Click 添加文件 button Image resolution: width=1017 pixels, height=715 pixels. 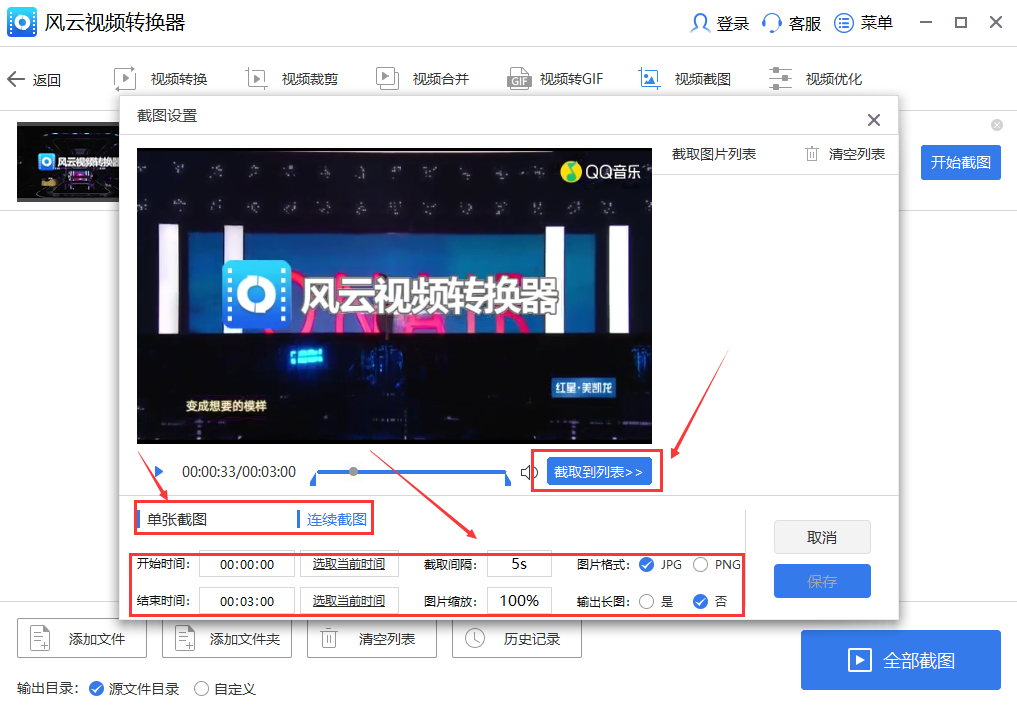[82, 639]
